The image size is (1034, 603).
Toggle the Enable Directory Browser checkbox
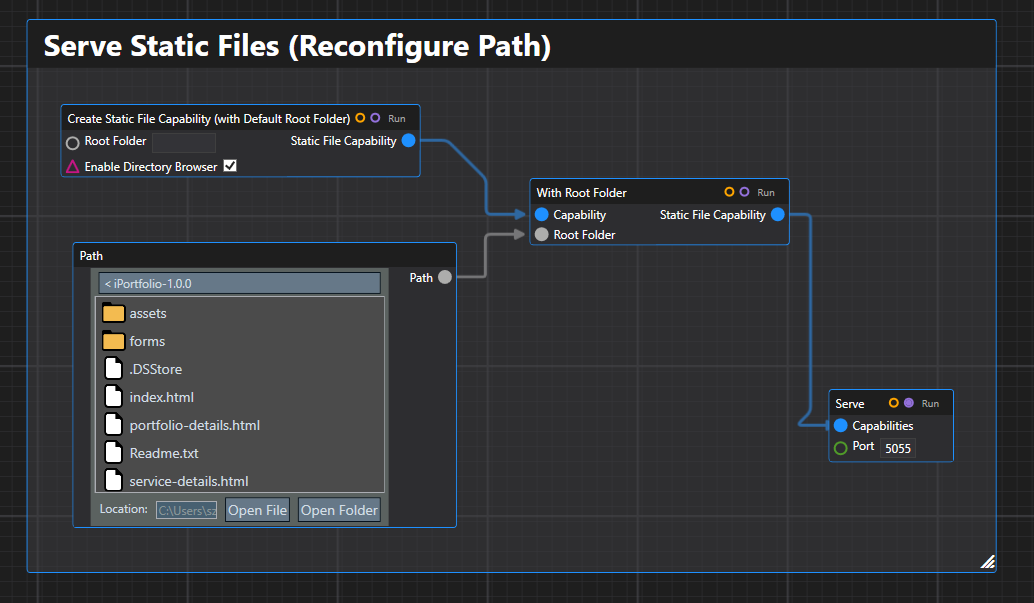click(230, 166)
